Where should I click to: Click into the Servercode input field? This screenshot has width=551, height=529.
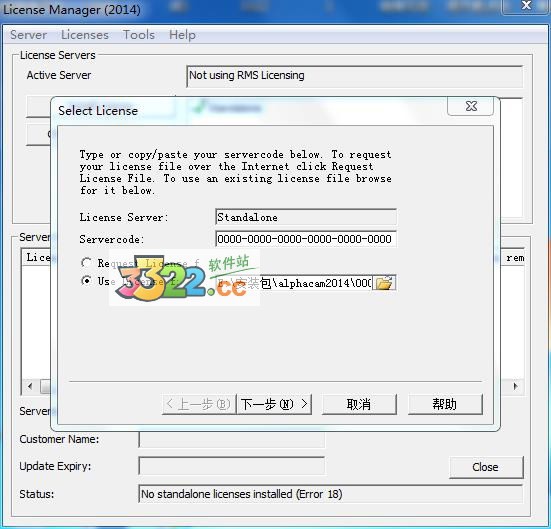coord(305,239)
